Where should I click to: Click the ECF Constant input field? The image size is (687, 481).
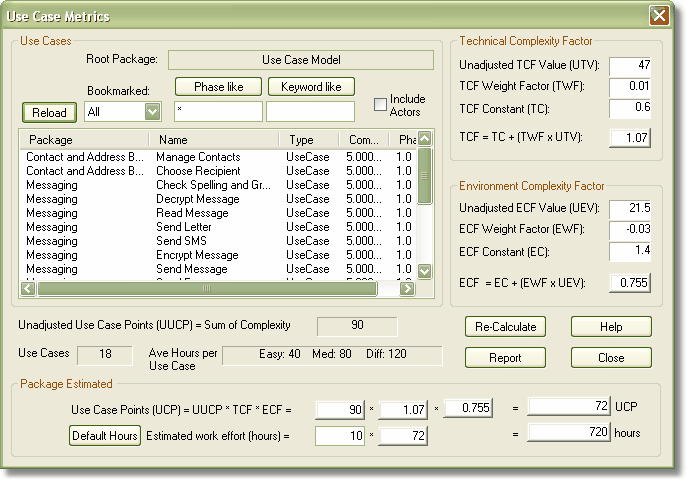(630, 251)
